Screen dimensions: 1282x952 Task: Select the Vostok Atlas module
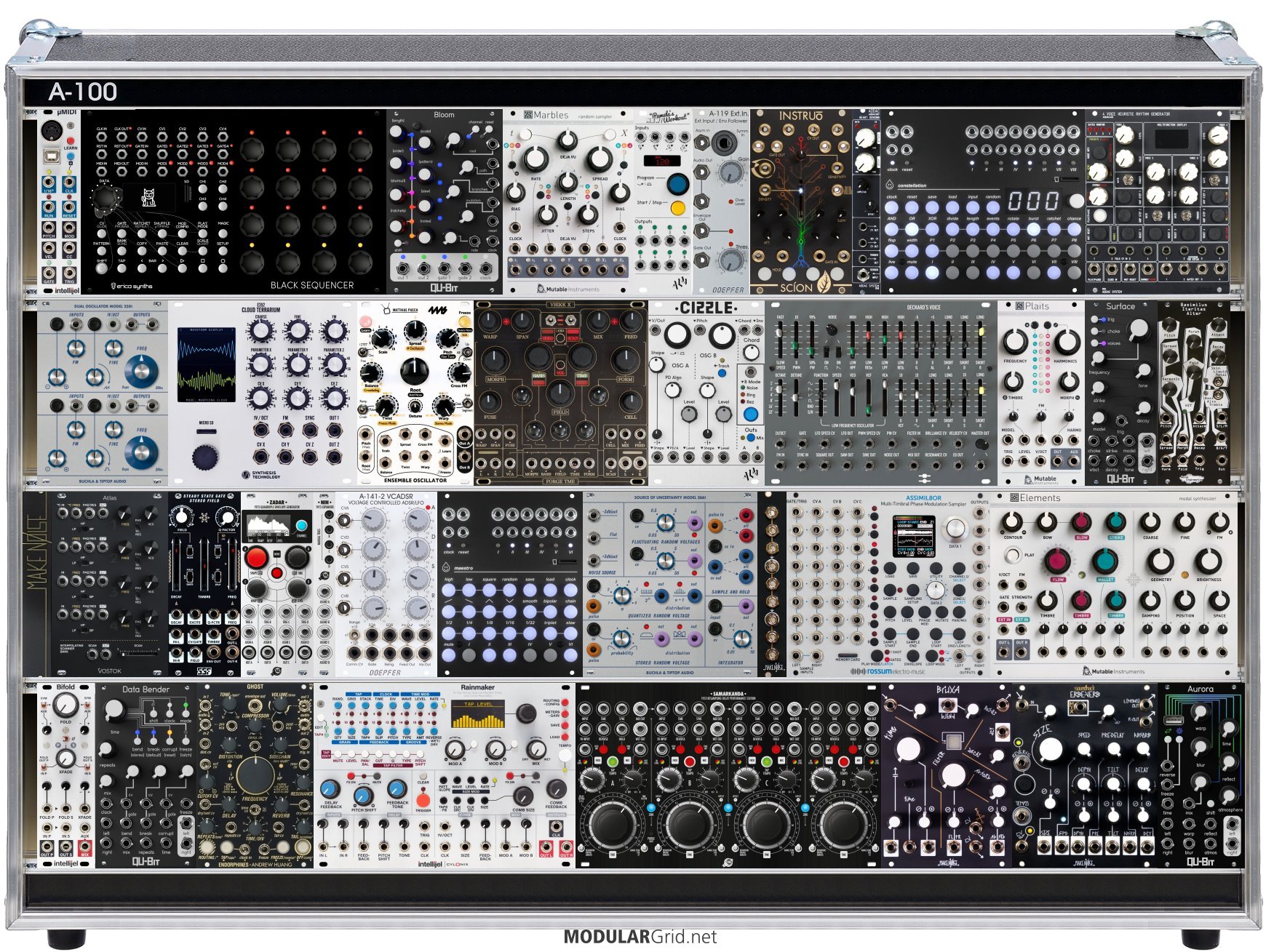[109, 585]
